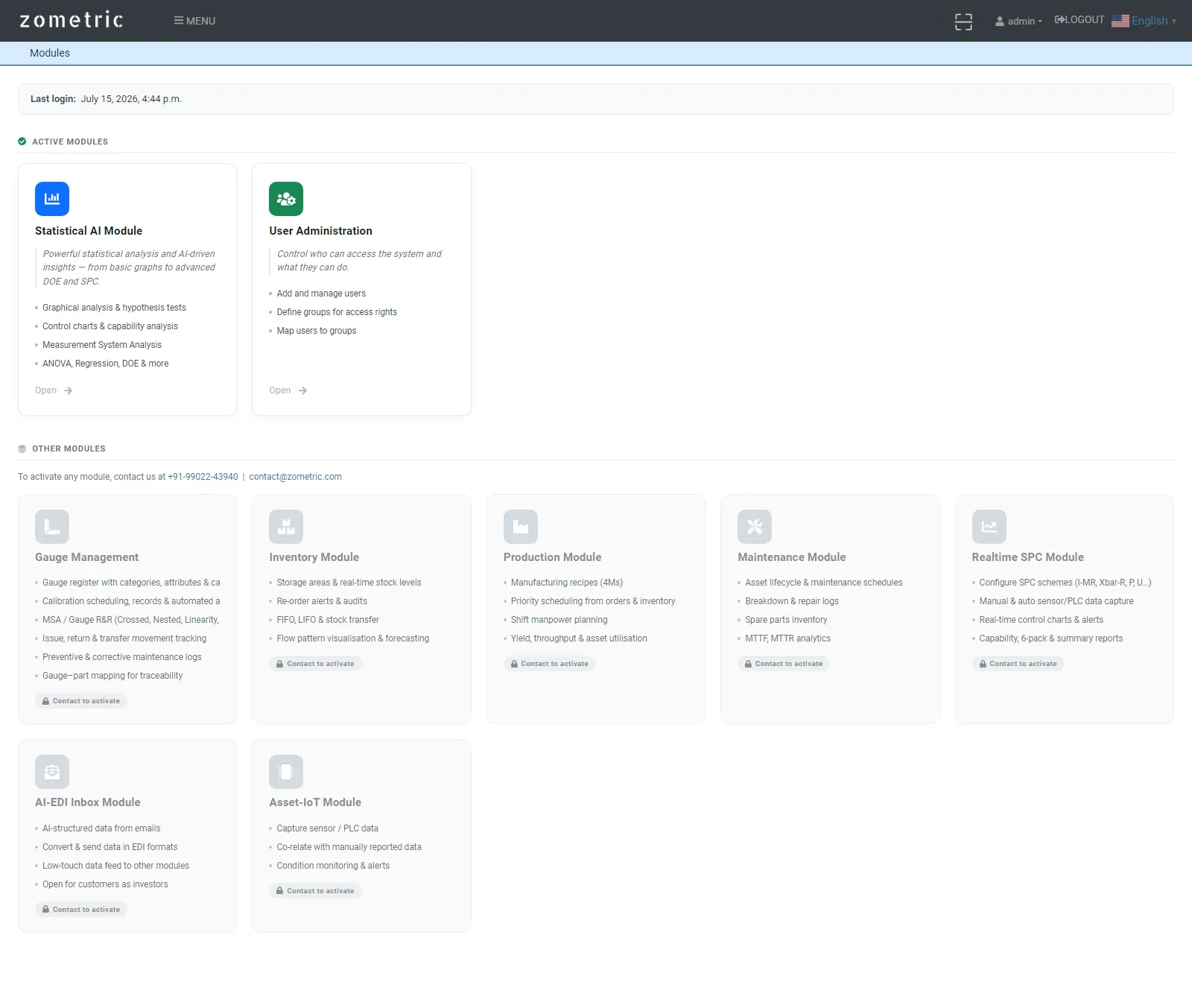
Task: Click 'Measurement System Analysis' item
Action: pos(102,345)
